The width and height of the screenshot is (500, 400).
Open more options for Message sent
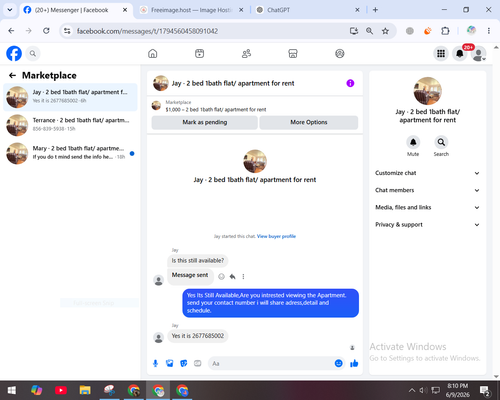point(243,276)
